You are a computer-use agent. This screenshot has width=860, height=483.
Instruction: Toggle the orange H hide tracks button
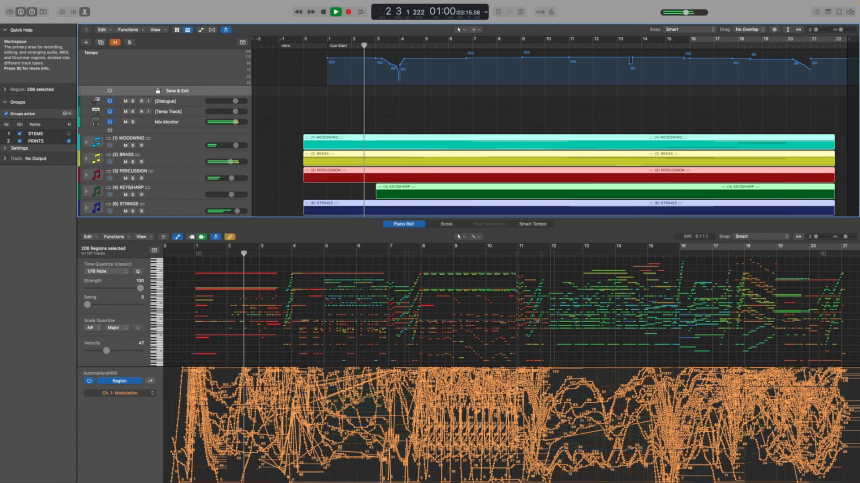pyautogui.click(x=114, y=43)
